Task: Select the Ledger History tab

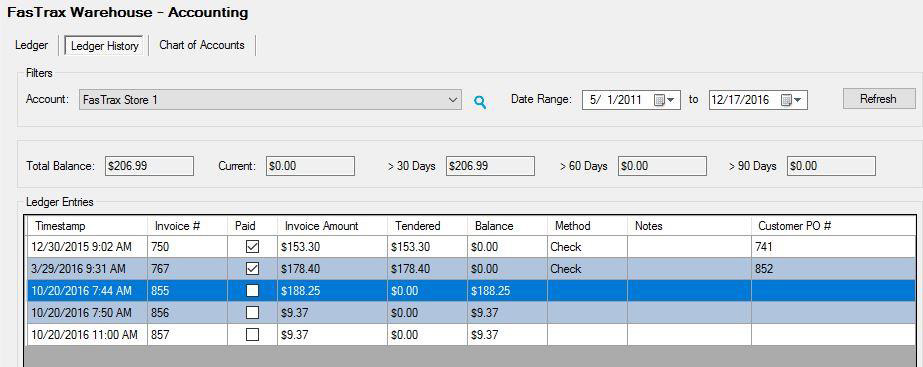Action: pyautogui.click(x=105, y=46)
